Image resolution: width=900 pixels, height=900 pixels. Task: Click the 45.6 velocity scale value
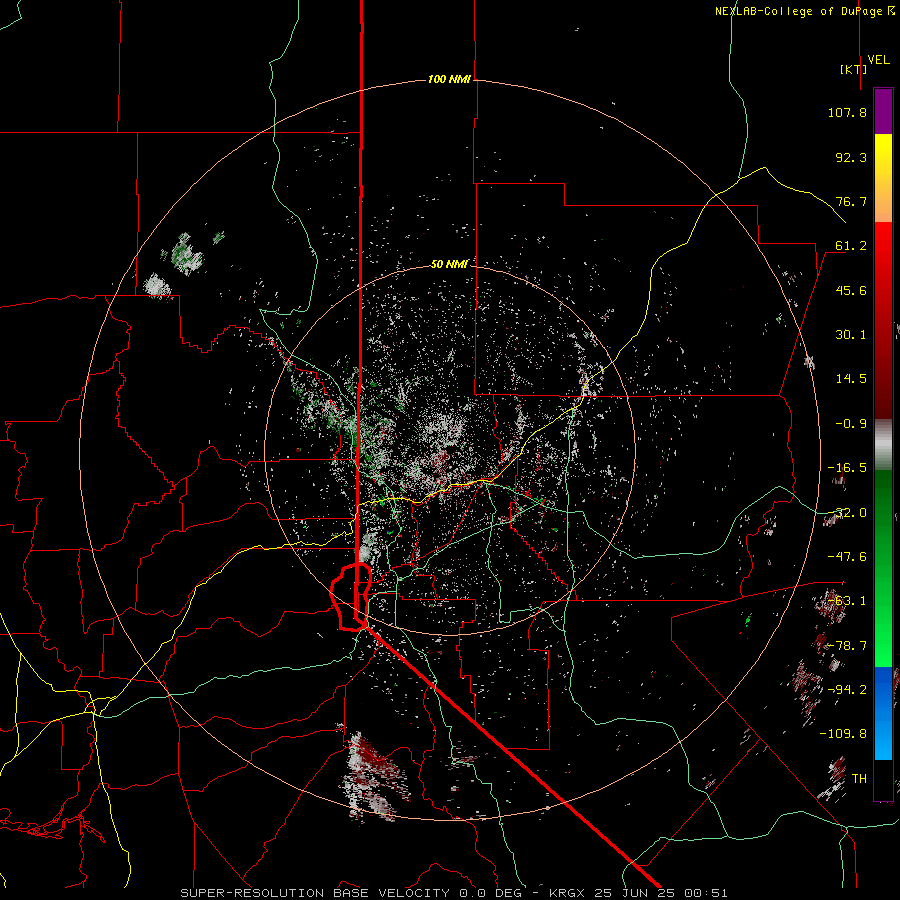(x=851, y=290)
